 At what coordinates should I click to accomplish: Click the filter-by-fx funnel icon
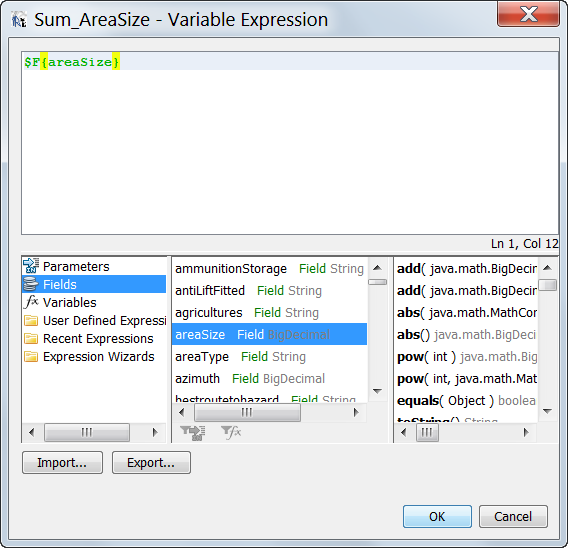(x=231, y=432)
